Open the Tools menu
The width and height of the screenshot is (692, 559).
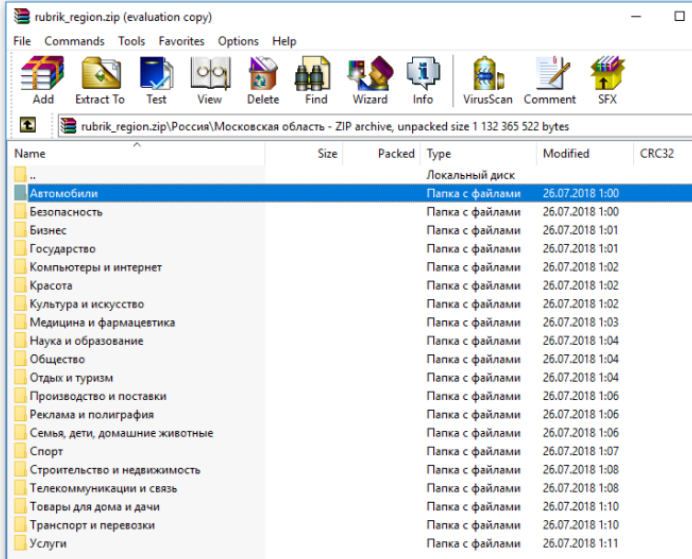(132, 41)
